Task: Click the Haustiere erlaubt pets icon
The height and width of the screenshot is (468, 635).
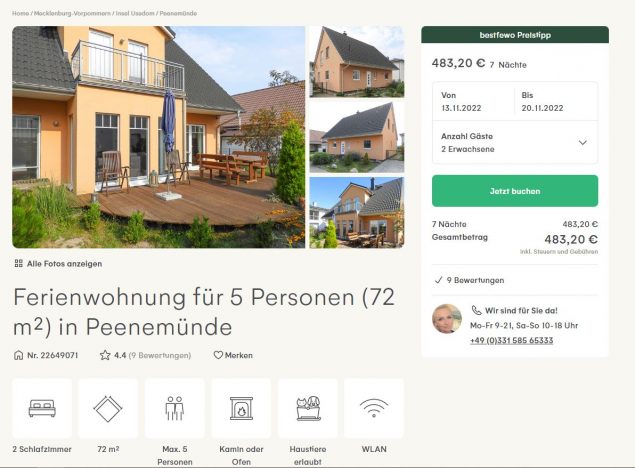Action: [308, 408]
